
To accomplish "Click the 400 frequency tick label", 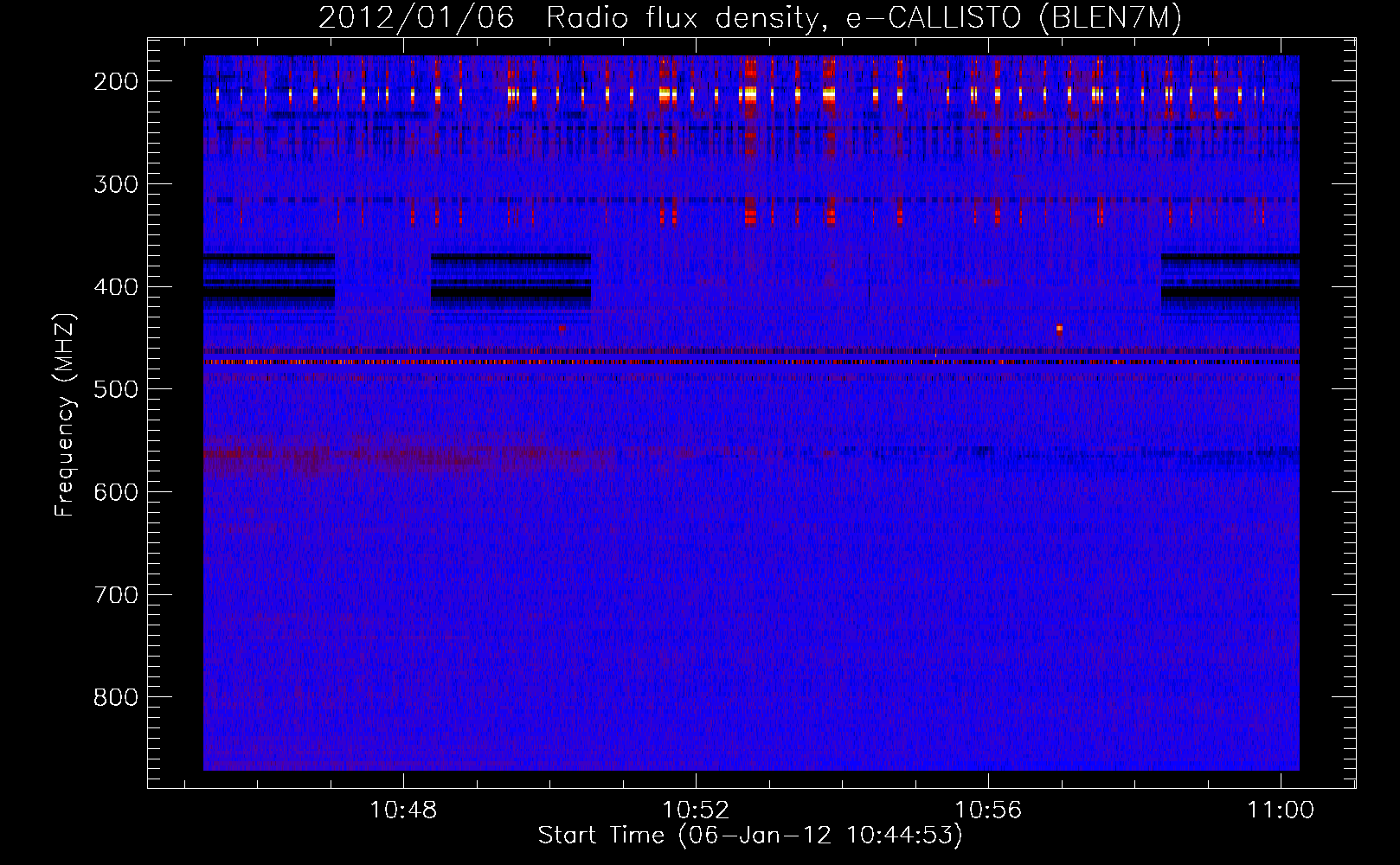I will click(x=116, y=287).
